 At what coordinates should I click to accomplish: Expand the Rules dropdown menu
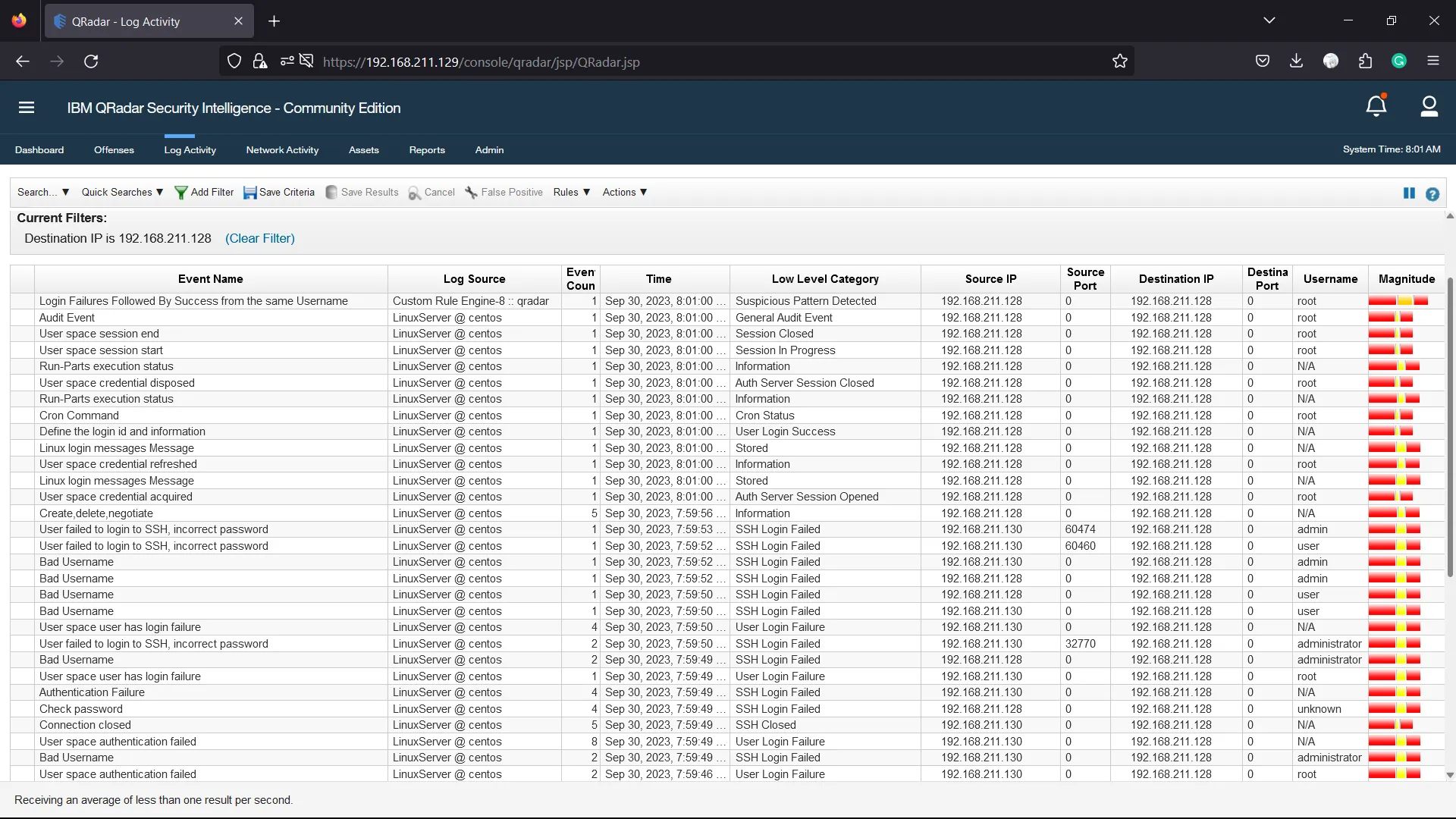click(x=571, y=192)
